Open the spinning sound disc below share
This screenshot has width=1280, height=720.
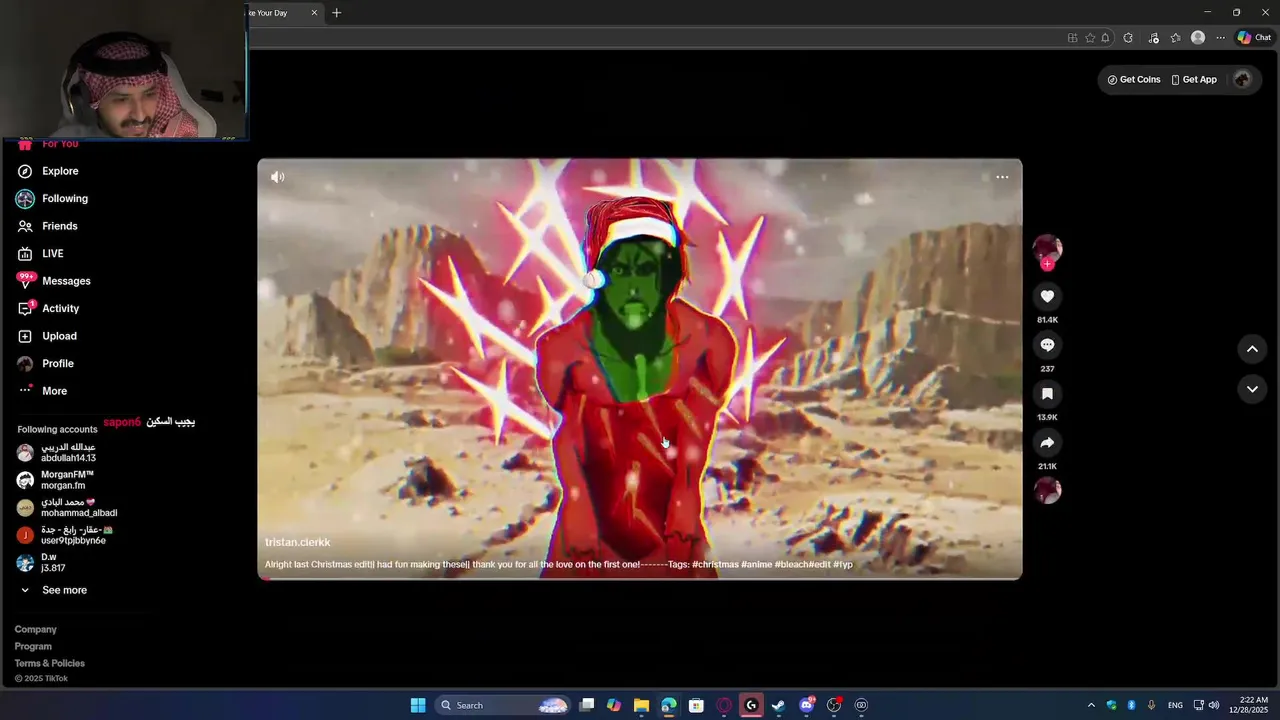tap(1047, 490)
